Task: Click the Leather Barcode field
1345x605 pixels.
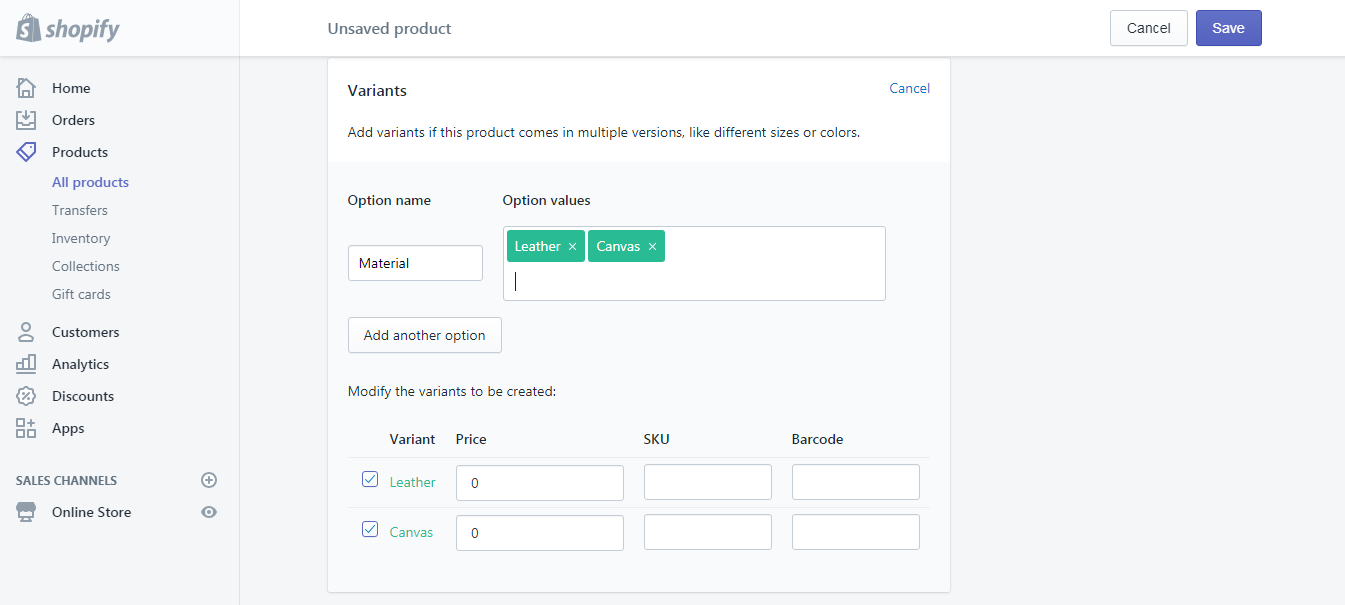Action: click(x=856, y=482)
